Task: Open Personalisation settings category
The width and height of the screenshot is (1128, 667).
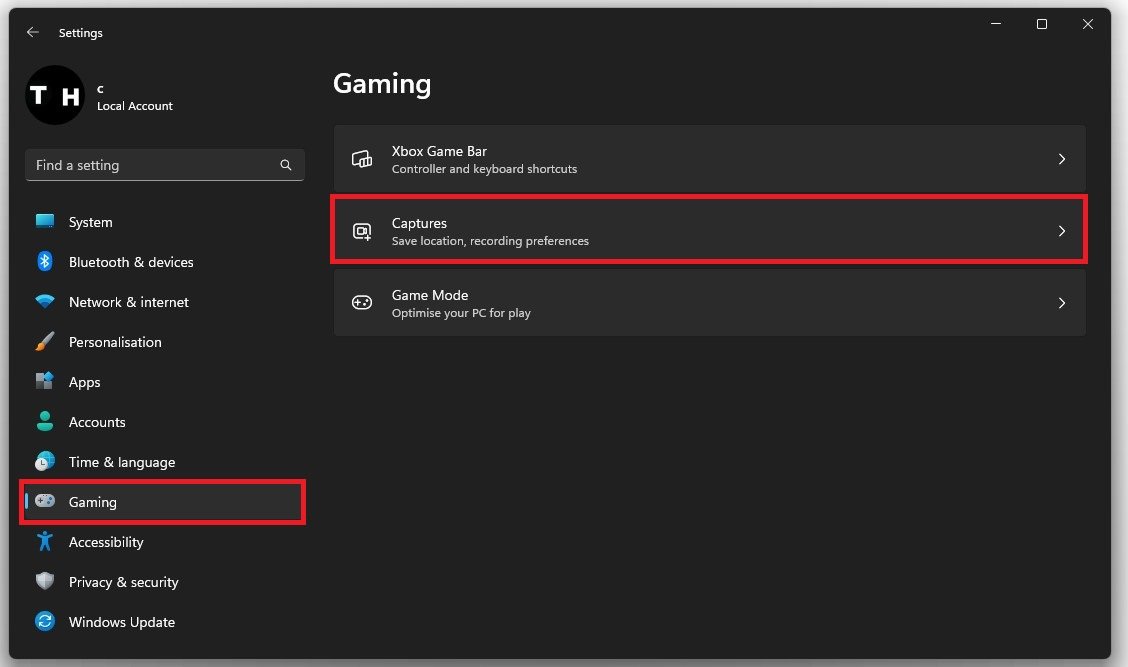Action: (115, 342)
